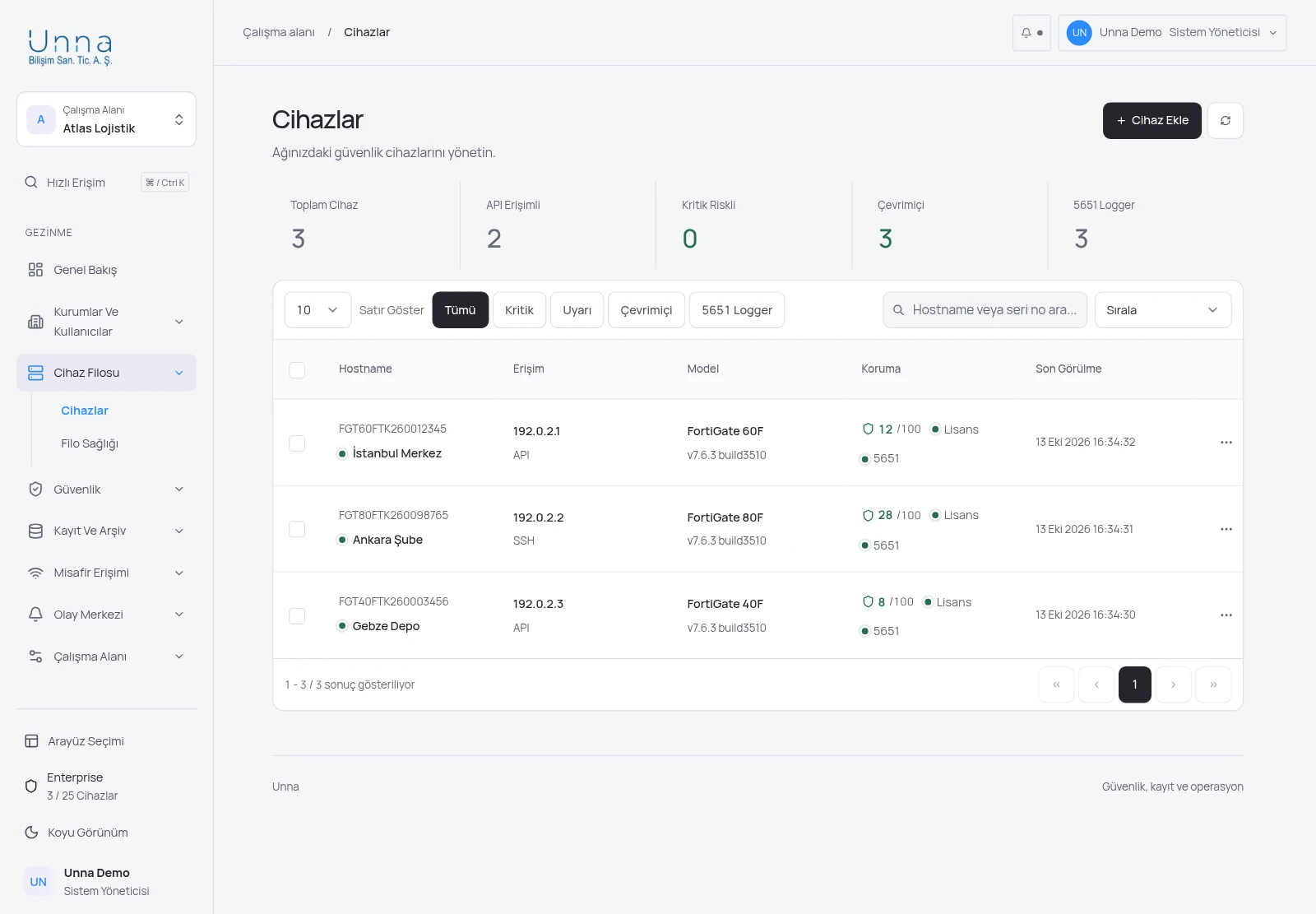Click the Cihaz Ekle button
This screenshot has width=1316, height=914.
point(1152,121)
